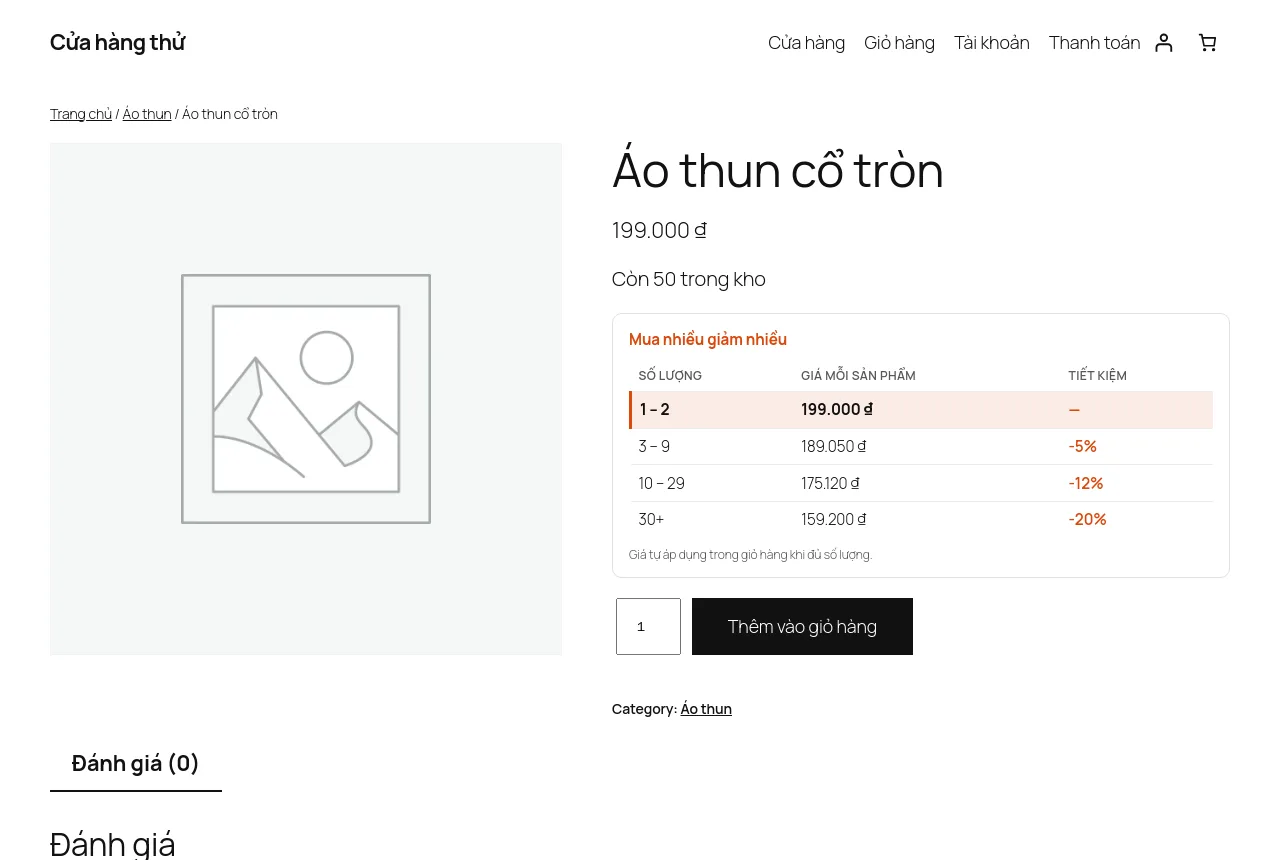This screenshot has width=1280, height=860.
Task: Select the 3 – 9 quantity tier row
Action: point(921,446)
